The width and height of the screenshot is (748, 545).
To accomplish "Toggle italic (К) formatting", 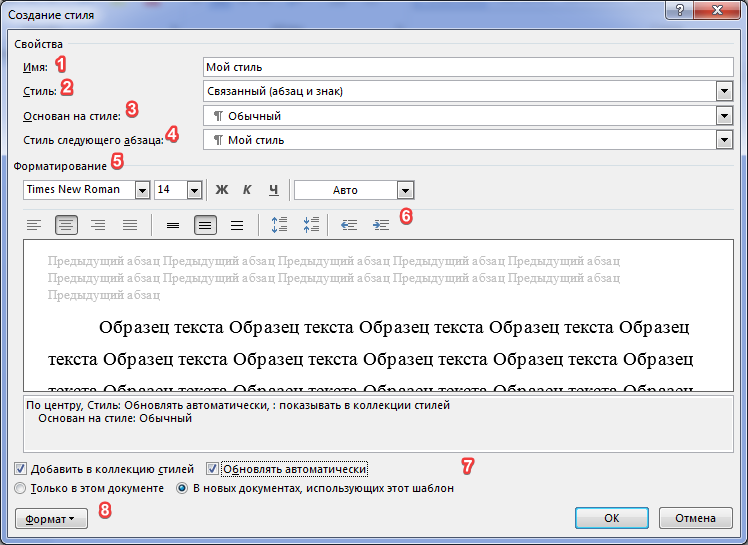I will coord(247,190).
